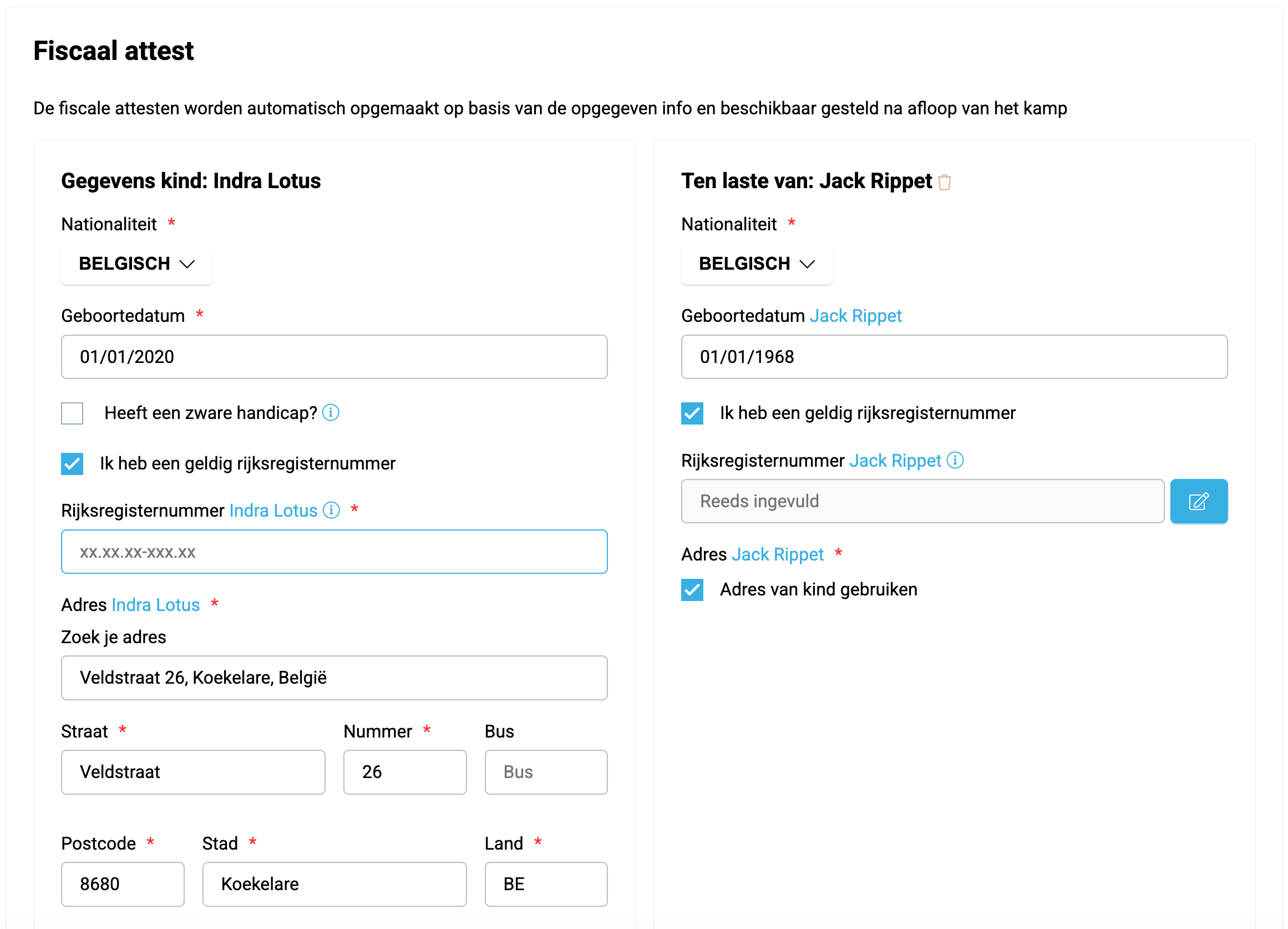Open child's Nationaliteit BELGISCH dropdown
The width and height of the screenshot is (1288, 929).
click(137, 264)
